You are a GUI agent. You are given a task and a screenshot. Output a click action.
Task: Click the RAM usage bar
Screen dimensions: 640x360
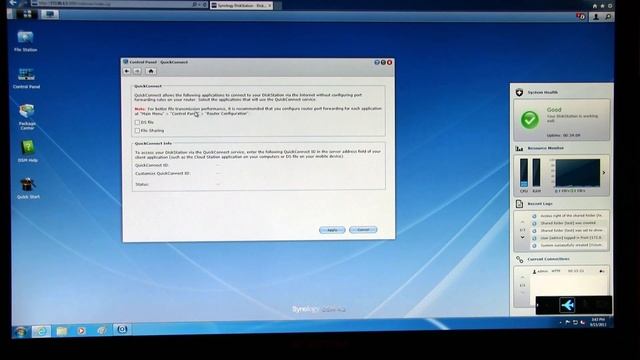click(x=536, y=173)
